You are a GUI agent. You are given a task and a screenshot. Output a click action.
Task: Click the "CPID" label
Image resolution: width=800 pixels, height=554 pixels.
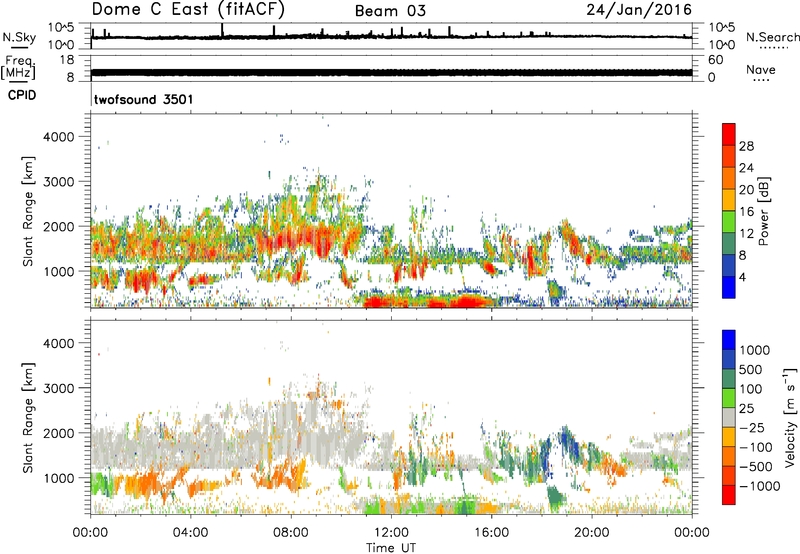pos(22,95)
